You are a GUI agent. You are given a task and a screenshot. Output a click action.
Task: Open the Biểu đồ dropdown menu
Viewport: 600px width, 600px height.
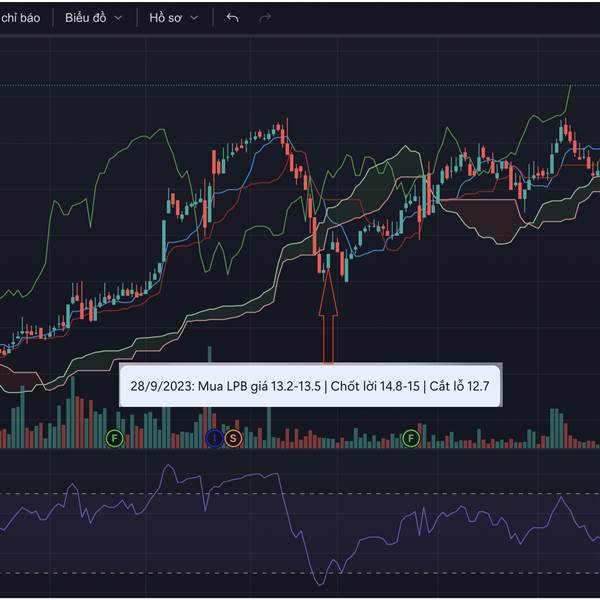(94, 18)
